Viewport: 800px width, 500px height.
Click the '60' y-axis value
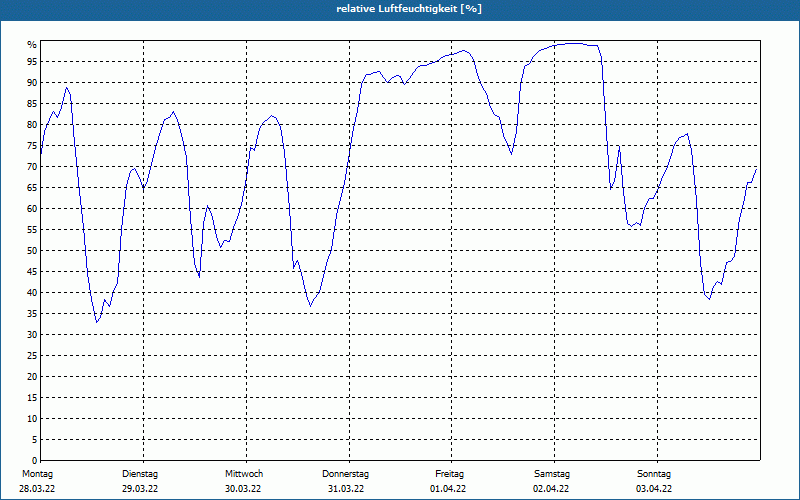pyautogui.click(x=32, y=209)
